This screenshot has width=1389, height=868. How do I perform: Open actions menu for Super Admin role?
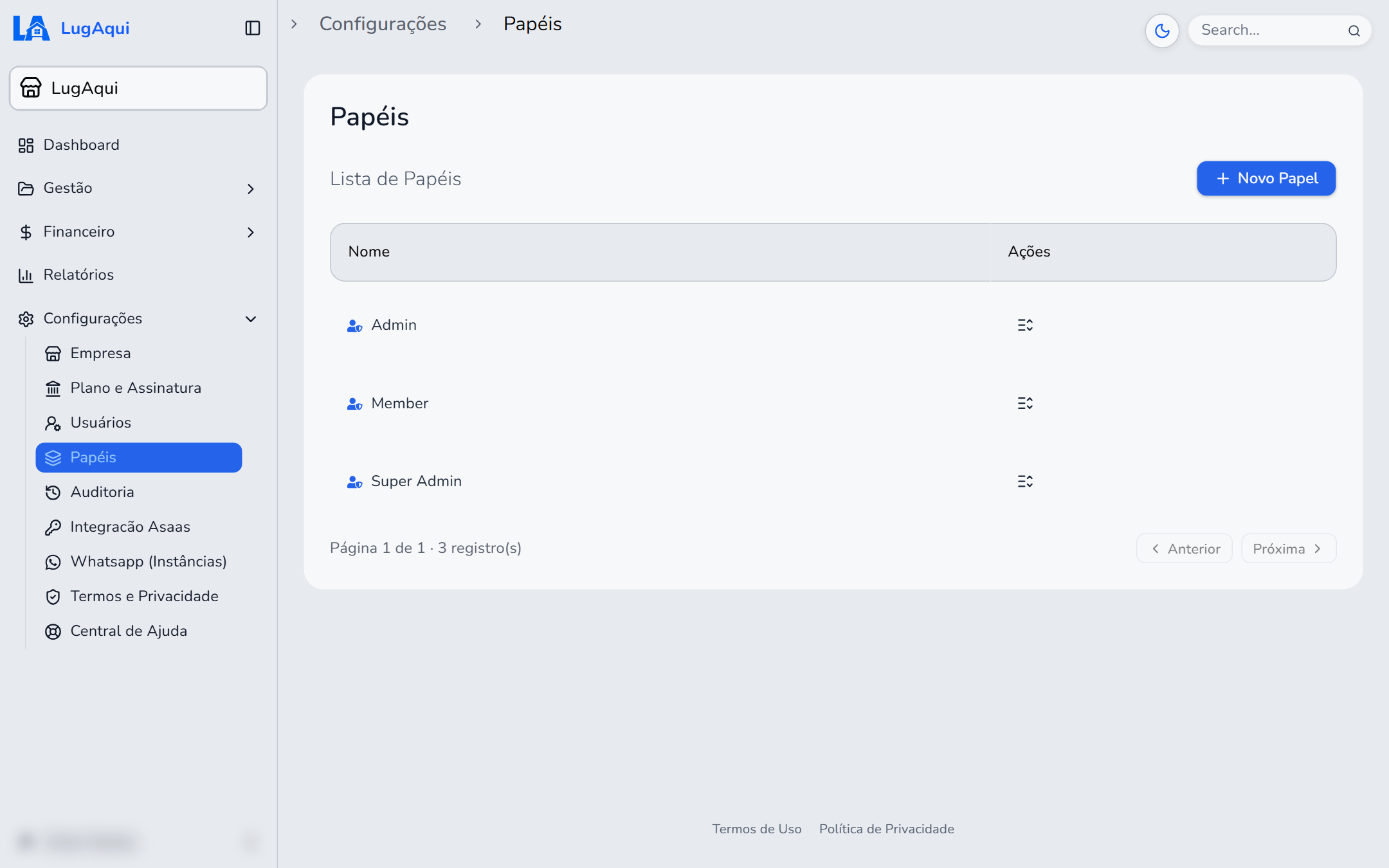click(x=1025, y=482)
